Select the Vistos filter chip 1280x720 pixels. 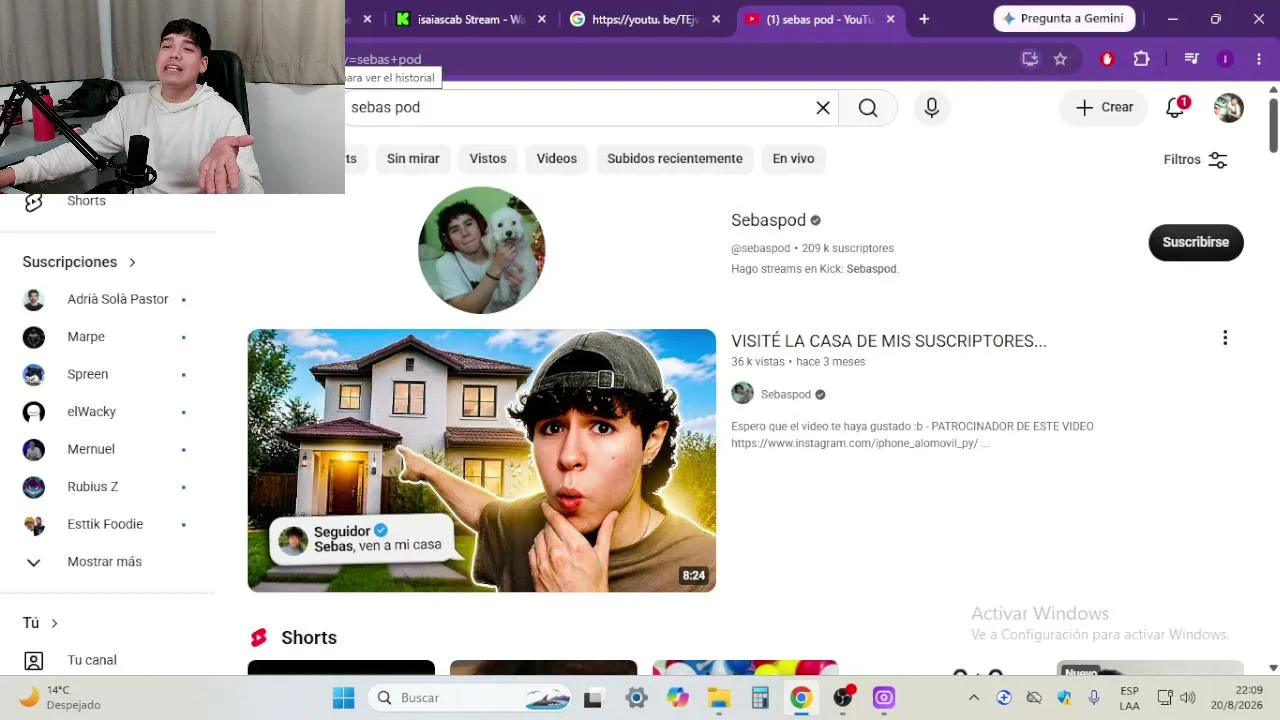pos(488,159)
